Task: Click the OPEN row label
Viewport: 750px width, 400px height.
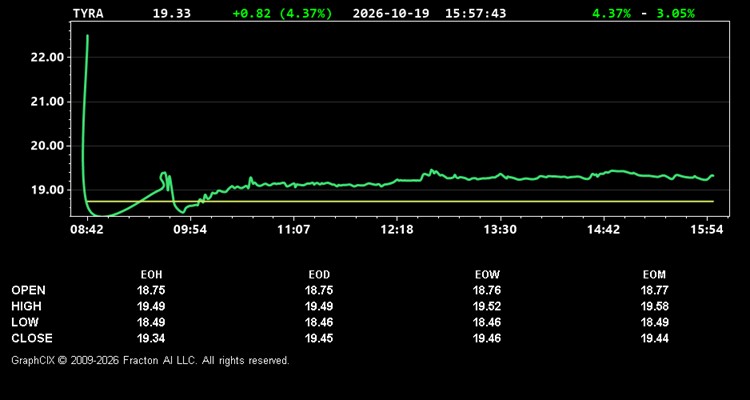Action: (28, 290)
